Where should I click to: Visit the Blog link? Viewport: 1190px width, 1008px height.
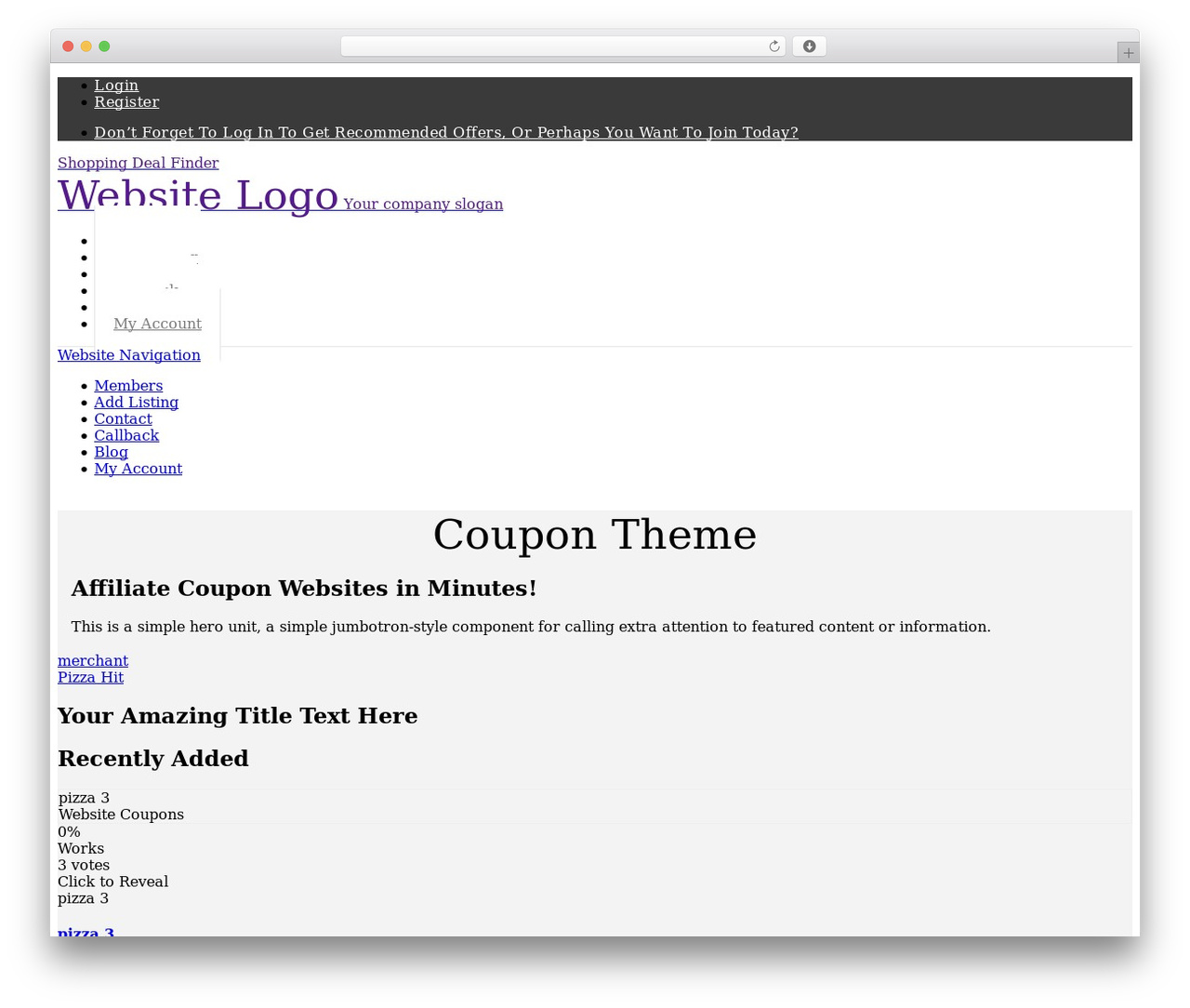pyautogui.click(x=111, y=453)
